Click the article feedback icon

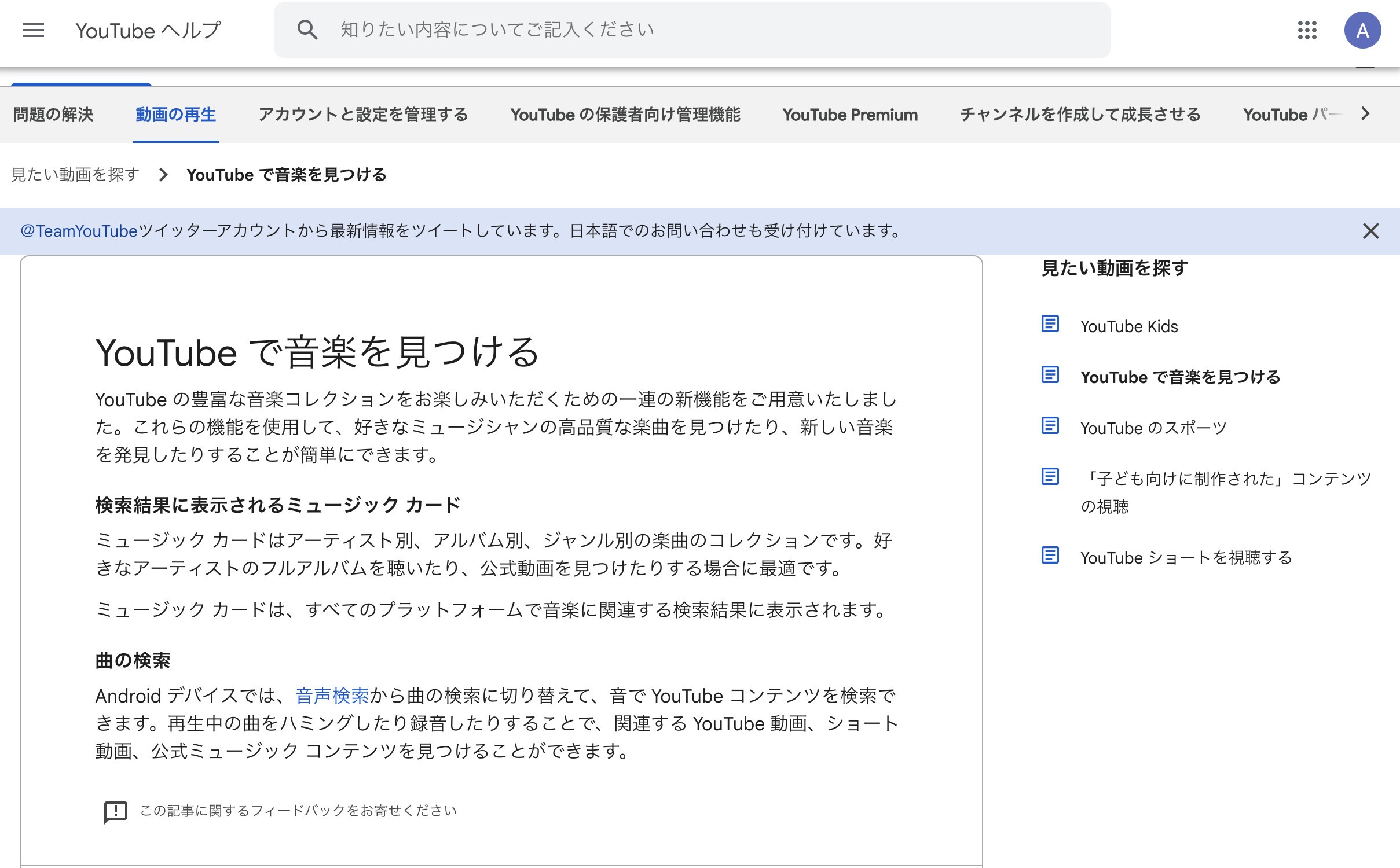pos(115,811)
